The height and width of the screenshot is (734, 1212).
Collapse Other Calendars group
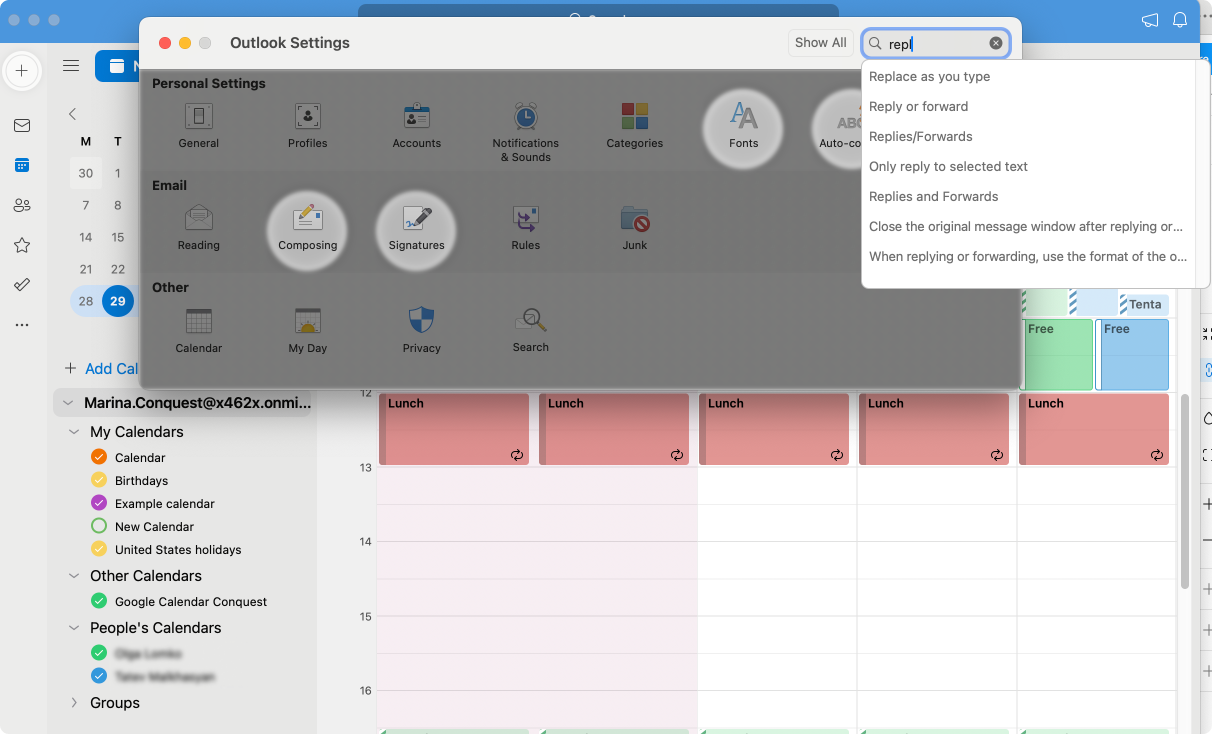tap(74, 576)
